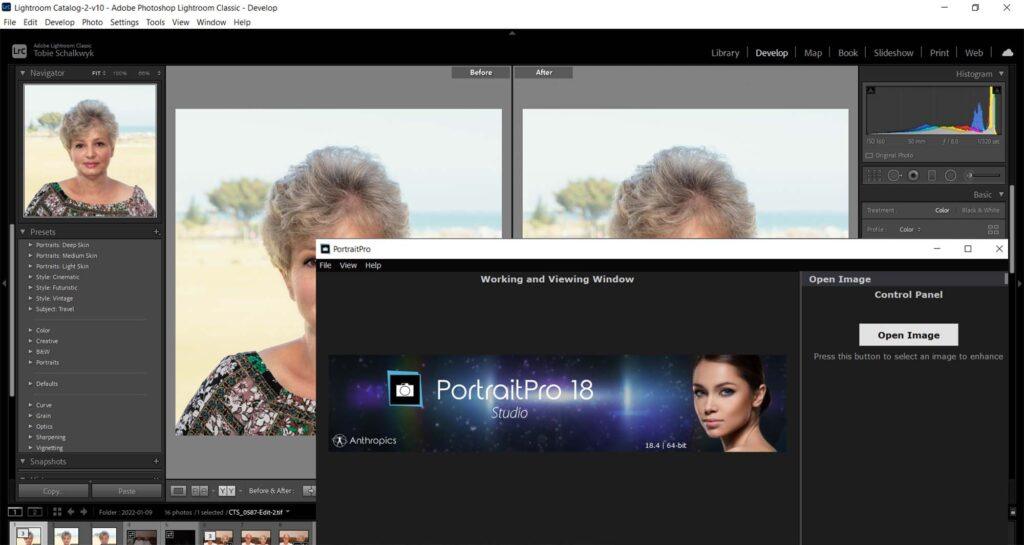Click the cloud sync icon
1024x545 pixels.
pos(1007,53)
